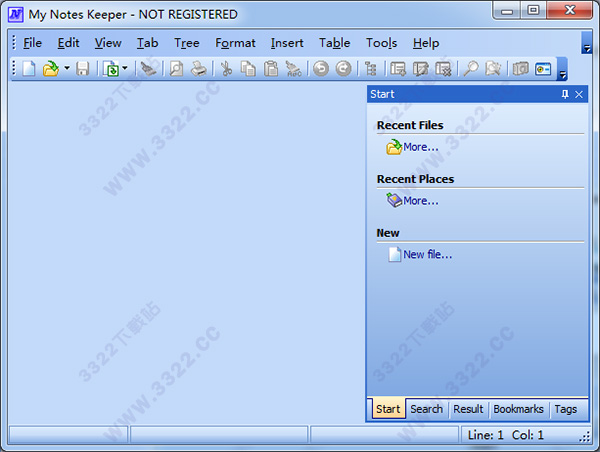Screen dimensions: 600x452
Task: Open the Insert menu
Action: coord(287,43)
